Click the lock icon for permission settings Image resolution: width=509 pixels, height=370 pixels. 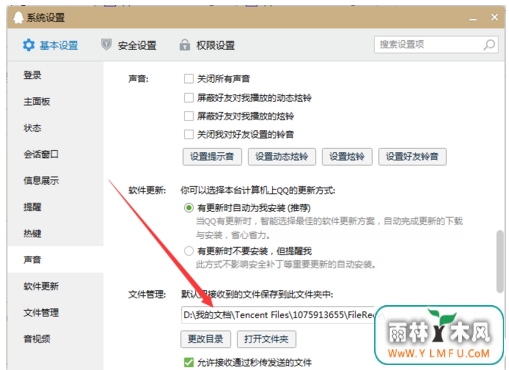tap(185, 45)
